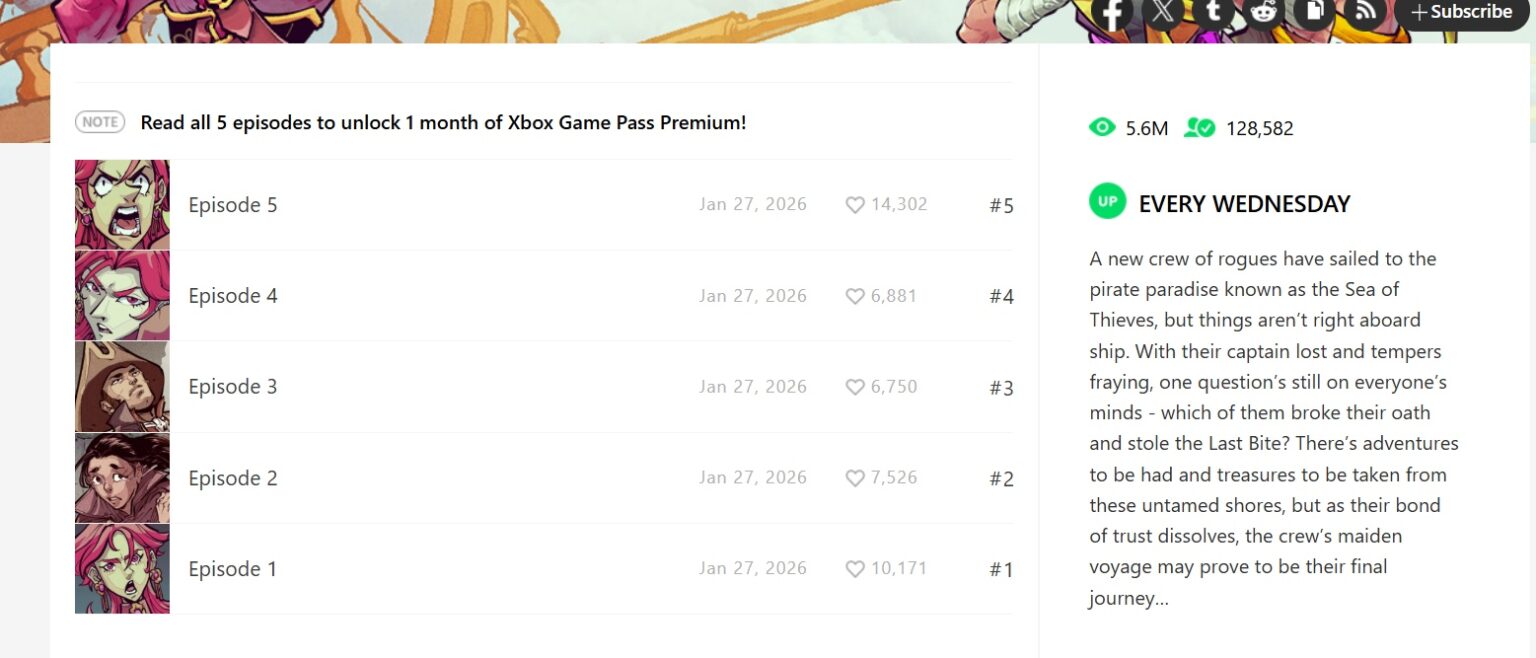The image size is (1536, 658).
Task: Click the Subscribe button
Action: click(1462, 13)
